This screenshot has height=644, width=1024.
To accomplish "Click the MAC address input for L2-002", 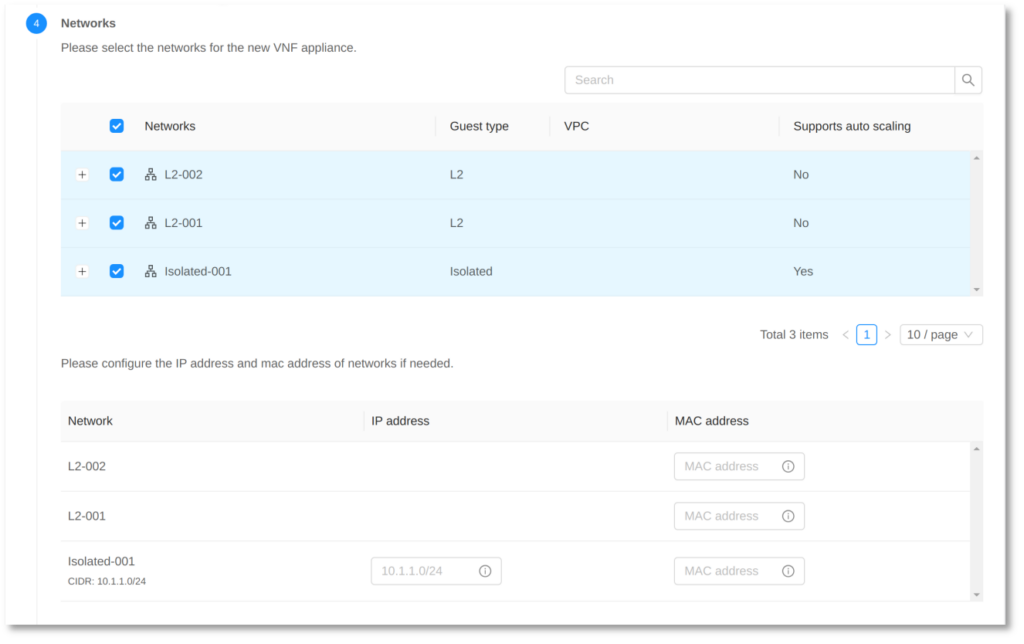I will pos(739,466).
